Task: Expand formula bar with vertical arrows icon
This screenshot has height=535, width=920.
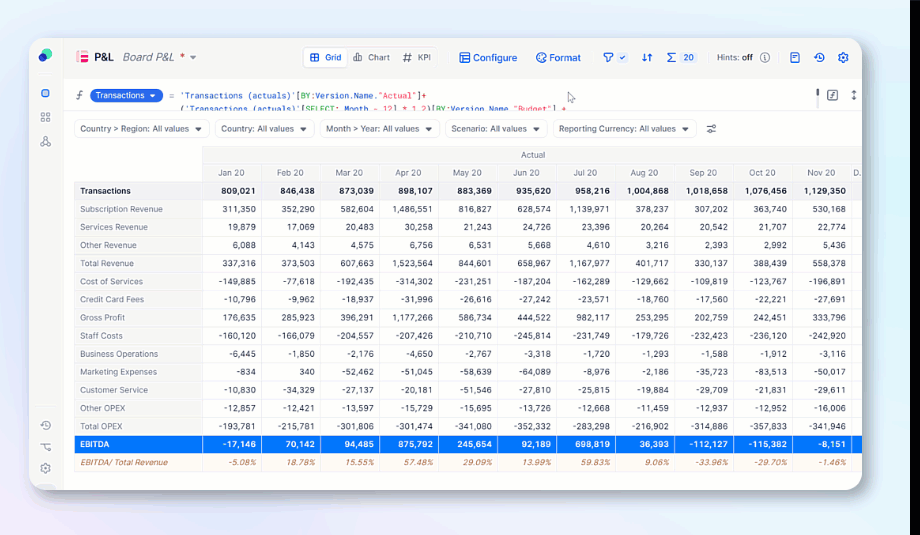Action: tap(854, 95)
